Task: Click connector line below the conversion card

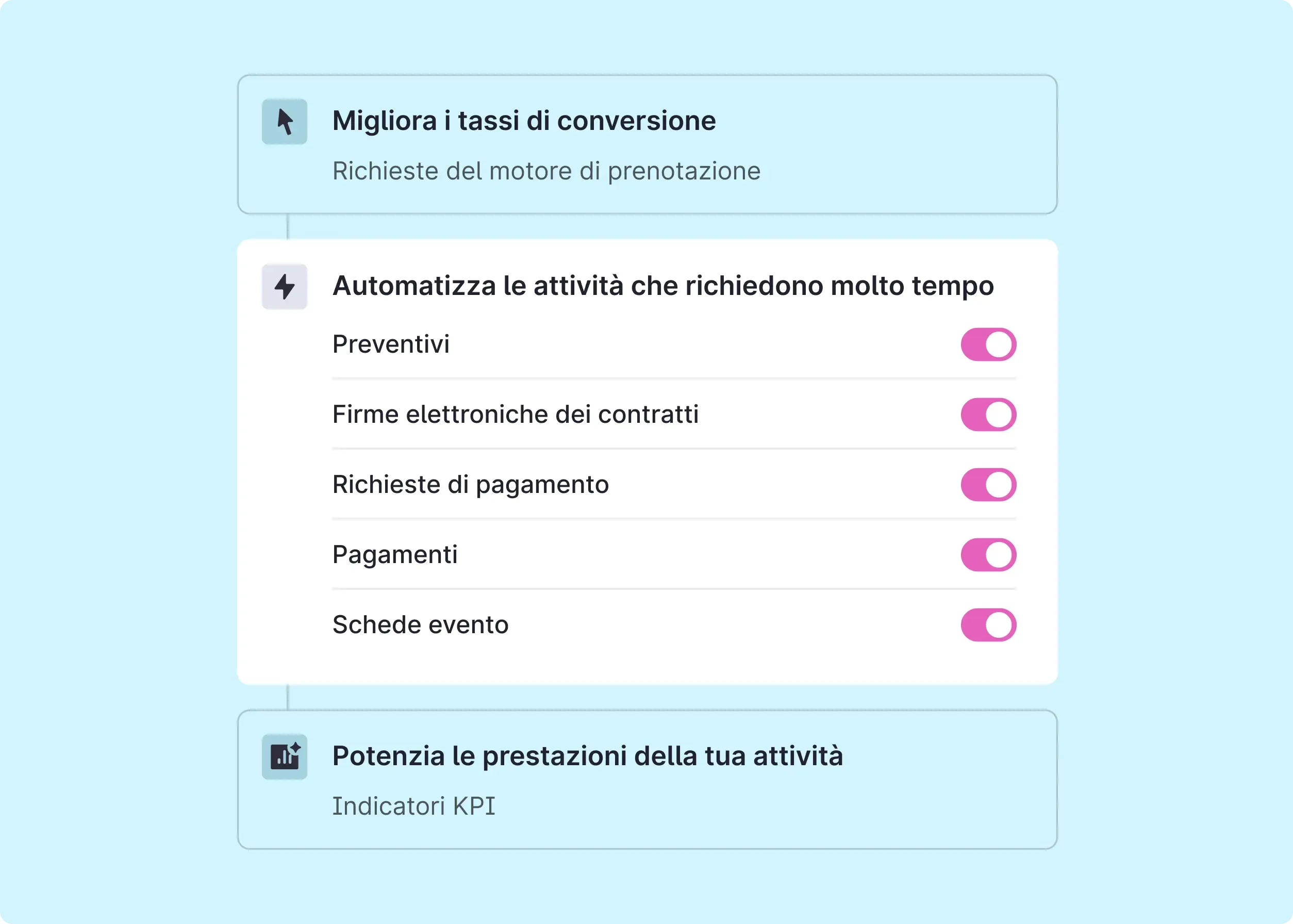Action: click(x=288, y=226)
